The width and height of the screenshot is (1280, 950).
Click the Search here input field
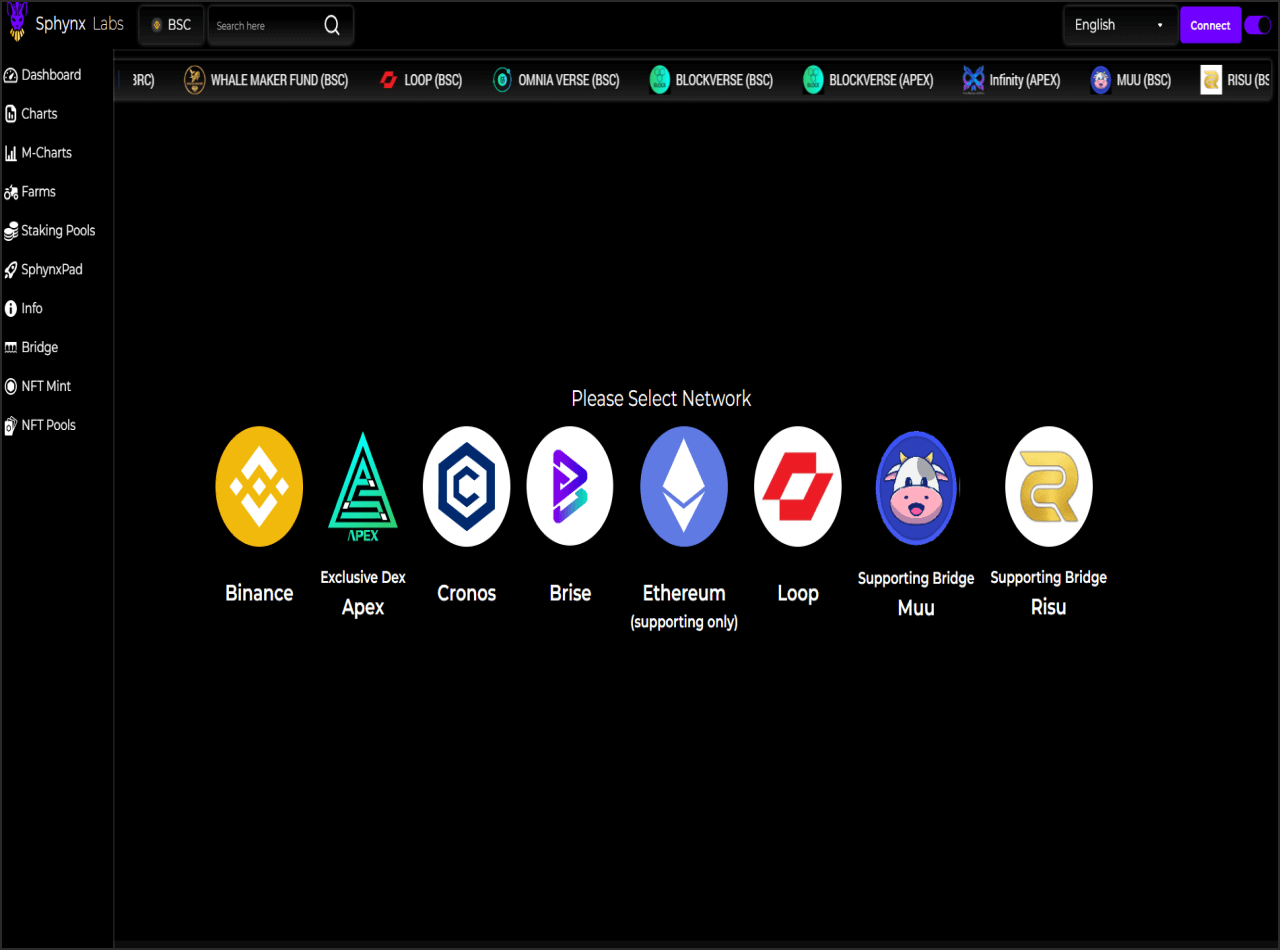pos(266,26)
